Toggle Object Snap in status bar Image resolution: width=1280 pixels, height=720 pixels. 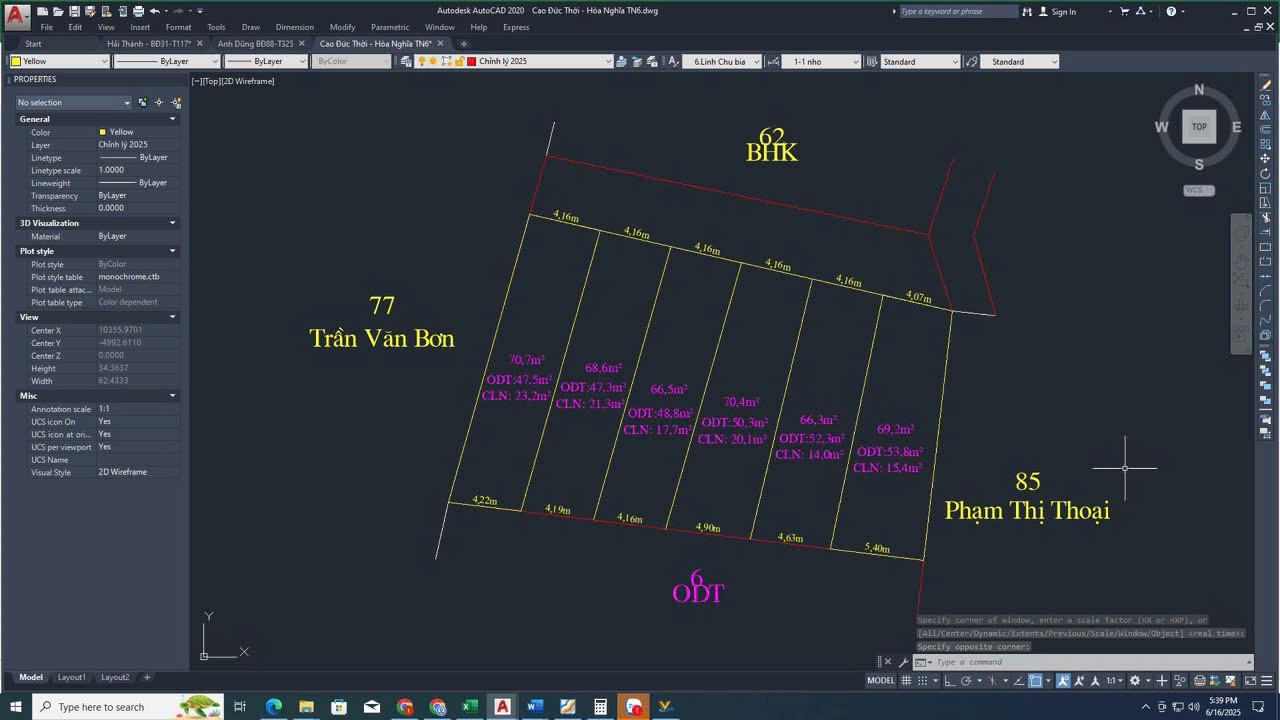[x=1036, y=681]
